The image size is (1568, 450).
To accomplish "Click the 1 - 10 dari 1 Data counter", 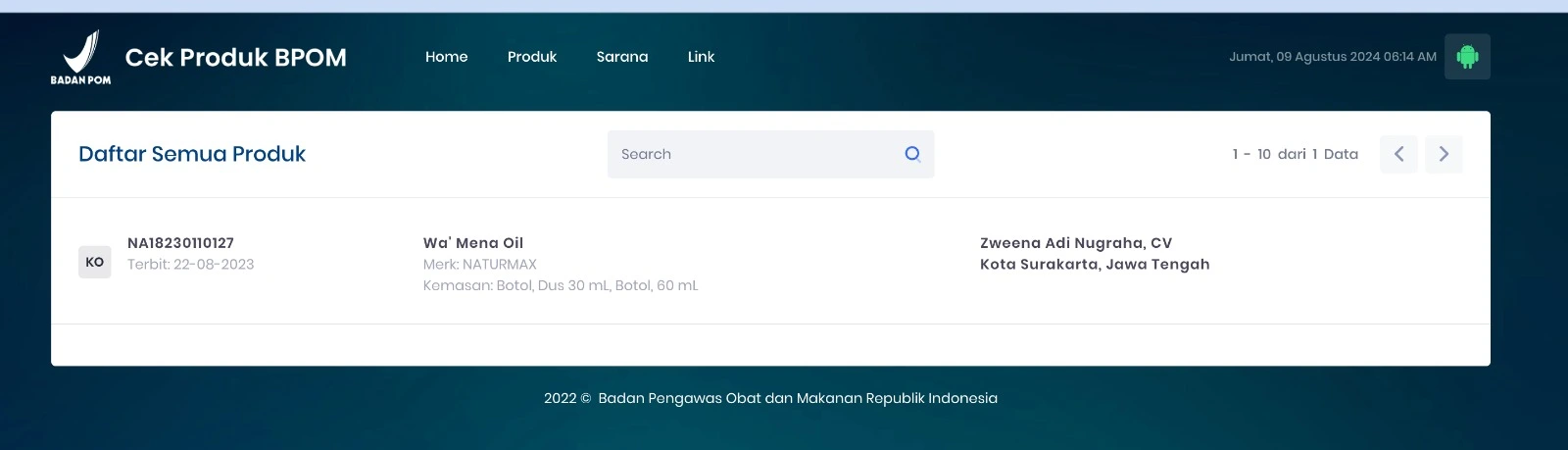I will coord(1296,154).
